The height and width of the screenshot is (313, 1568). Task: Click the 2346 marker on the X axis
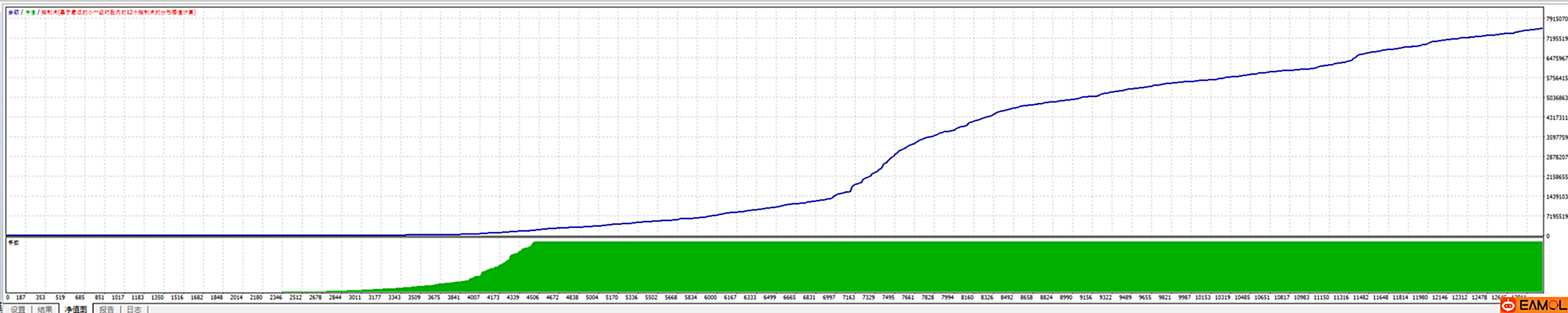(x=276, y=298)
